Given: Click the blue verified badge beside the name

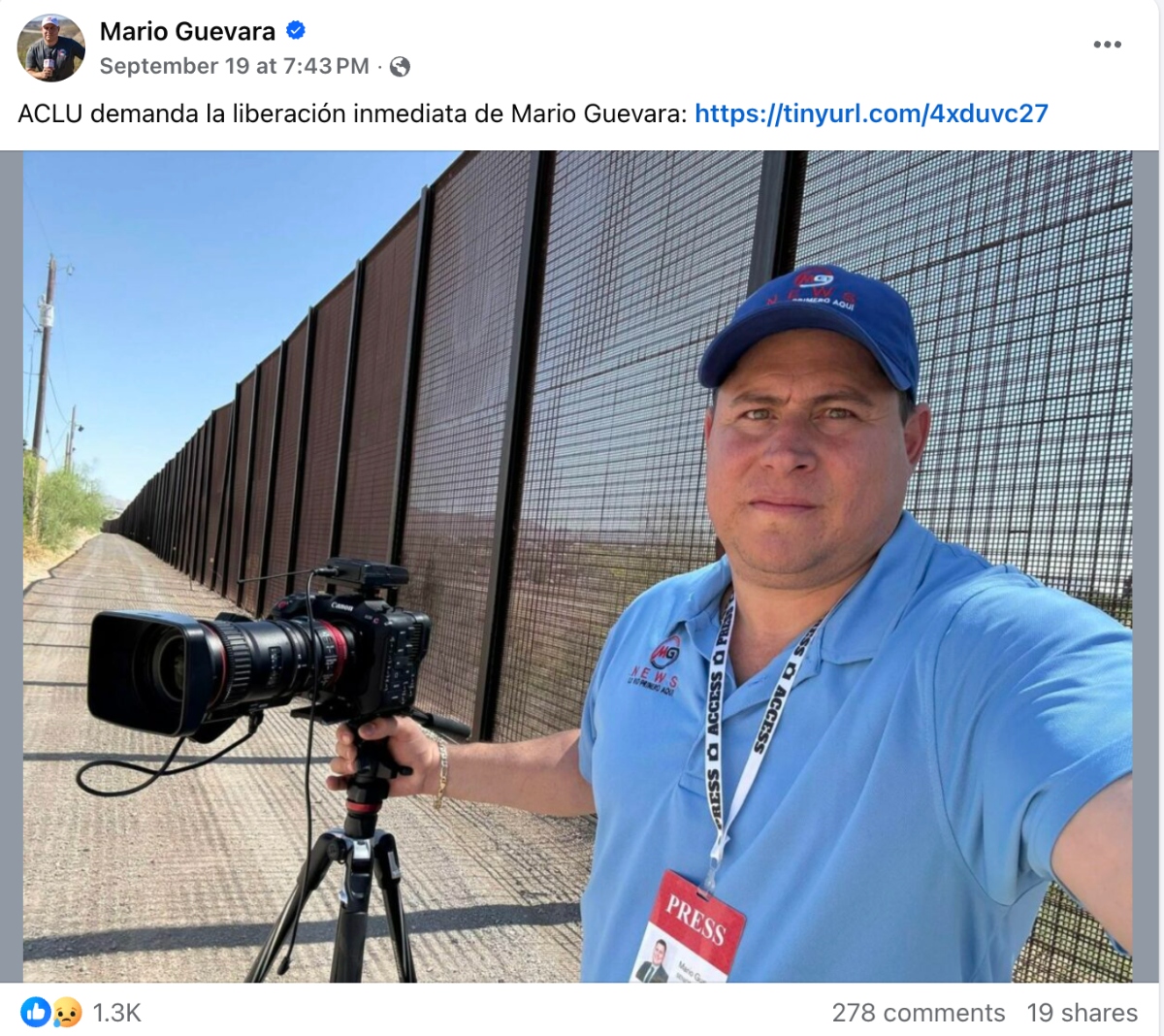Looking at the screenshot, I should (x=296, y=31).
